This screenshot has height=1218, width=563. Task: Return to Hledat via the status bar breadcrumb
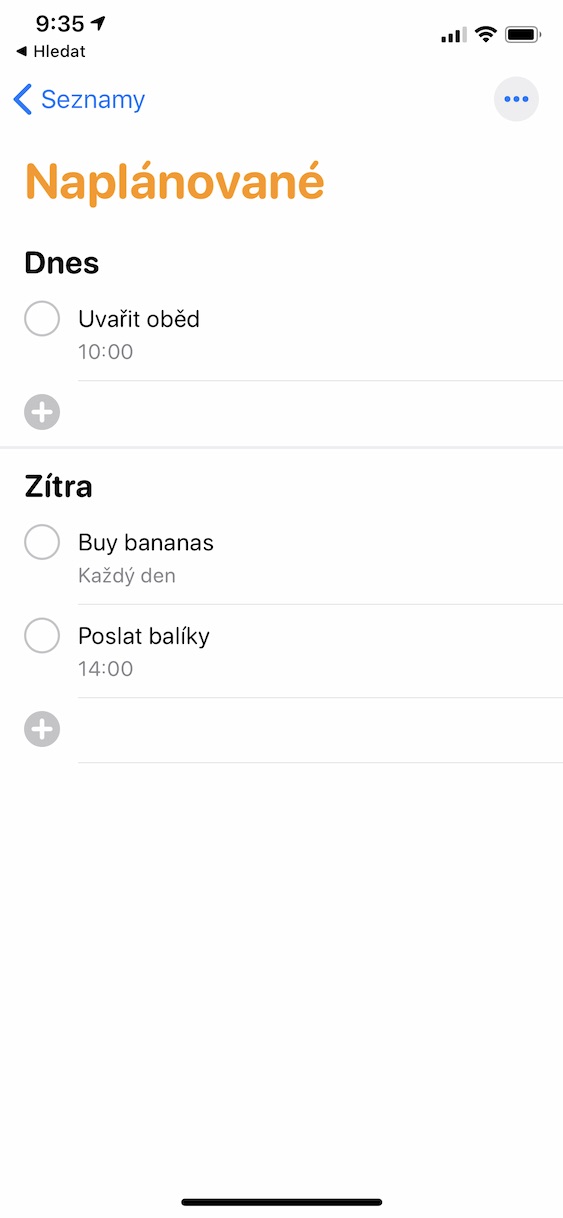click(x=50, y=51)
